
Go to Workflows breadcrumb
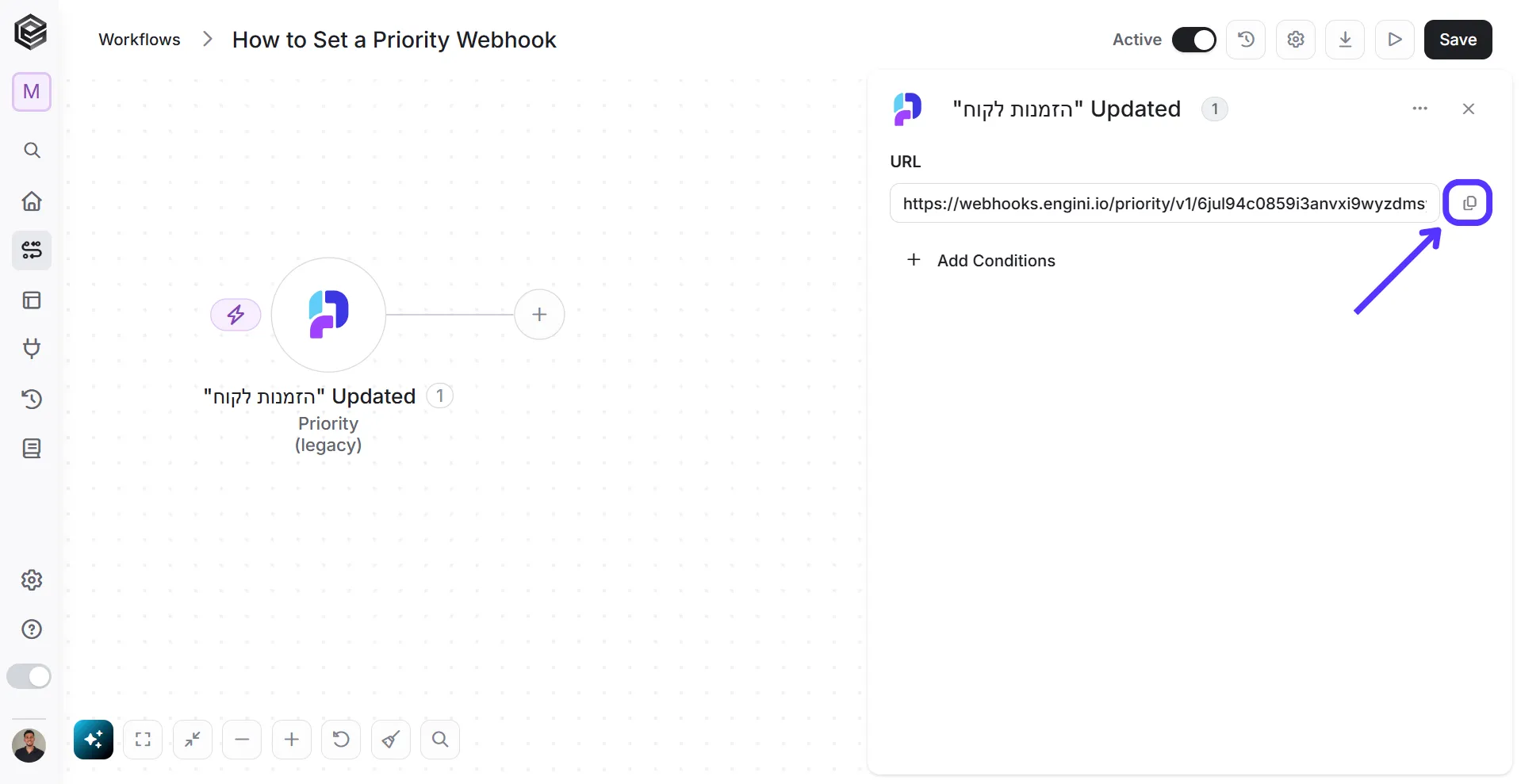coord(140,40)
